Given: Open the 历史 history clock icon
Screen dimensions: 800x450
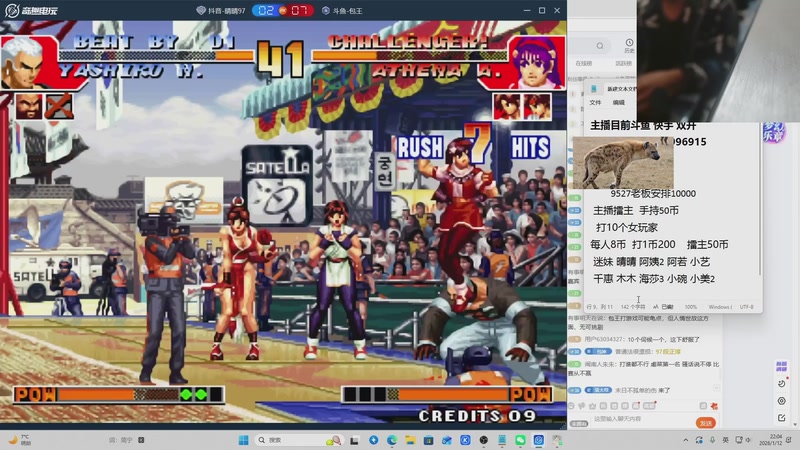Looking at the screenshot, I should coord(630,45).
